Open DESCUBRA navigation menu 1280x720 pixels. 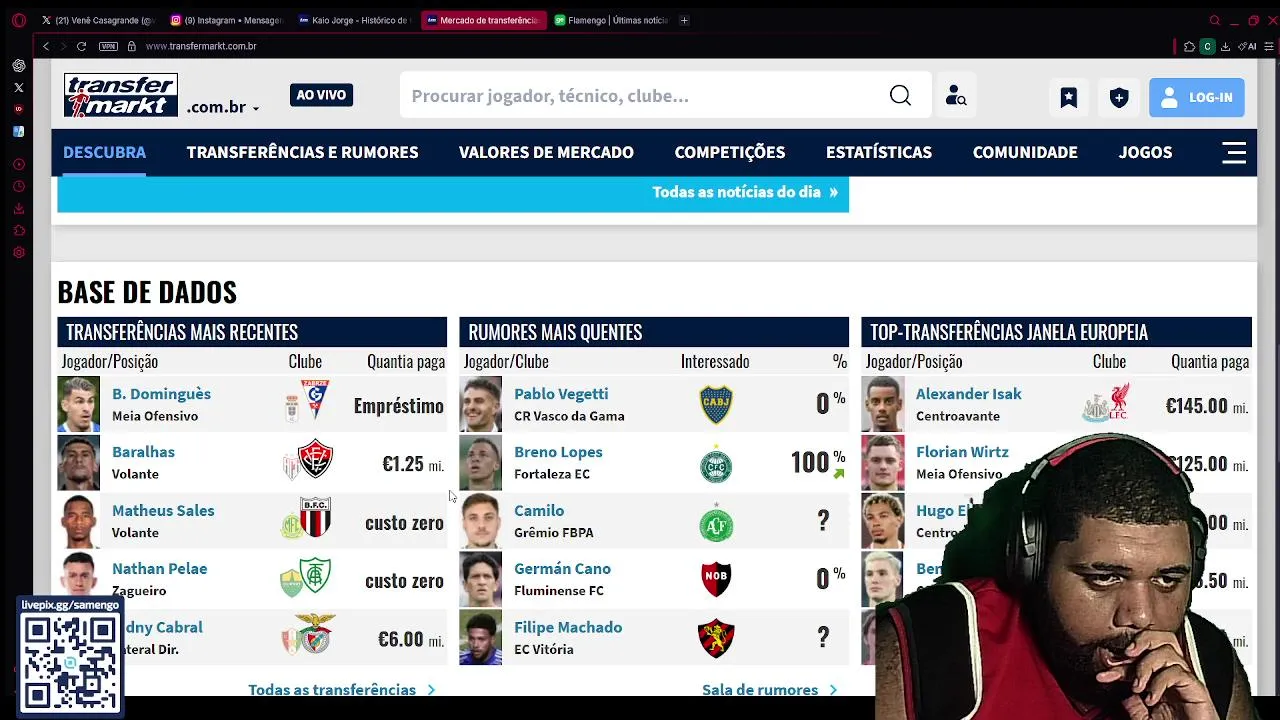pos(104,152)
